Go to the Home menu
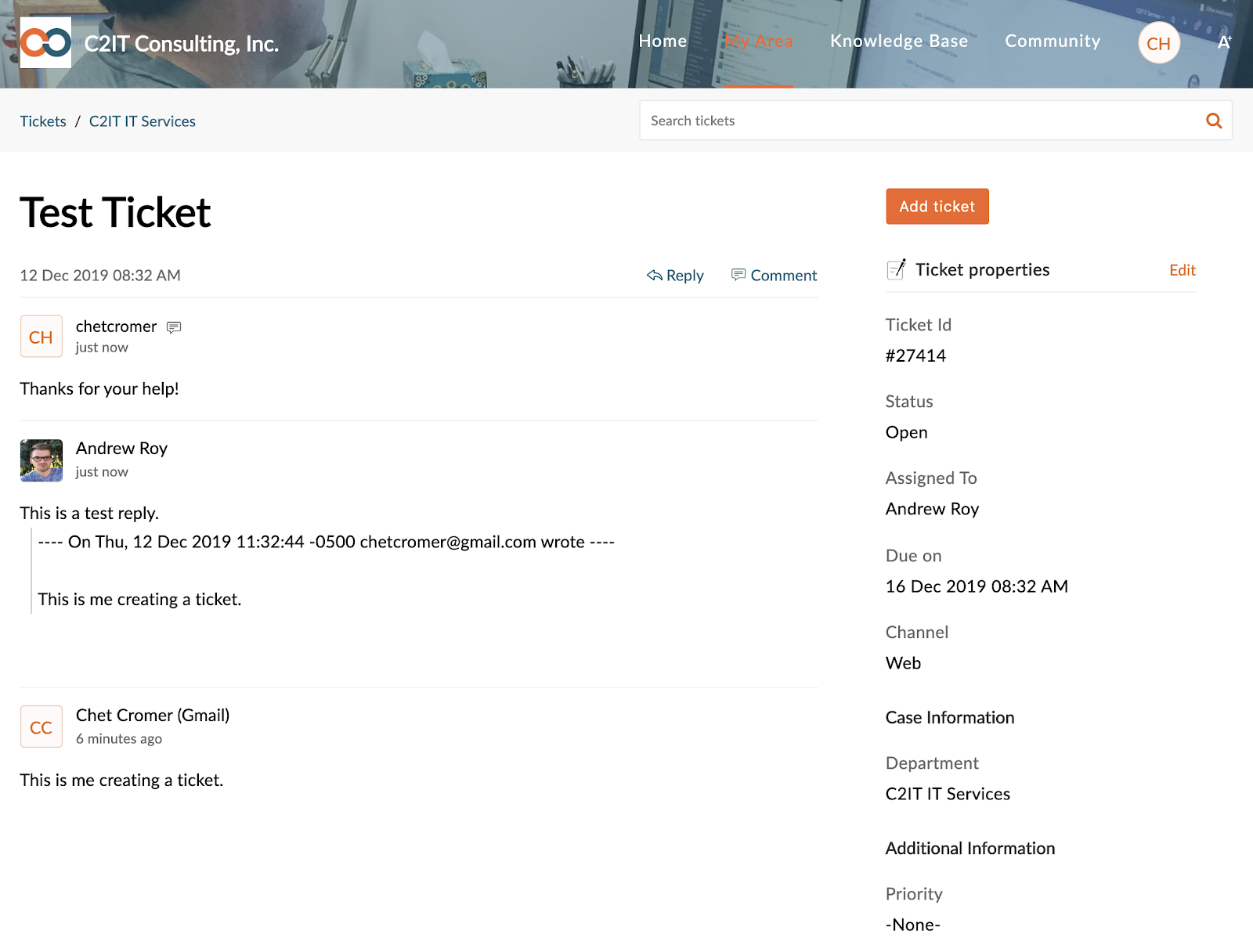The image size is (1253, 952). pos(663,41)
